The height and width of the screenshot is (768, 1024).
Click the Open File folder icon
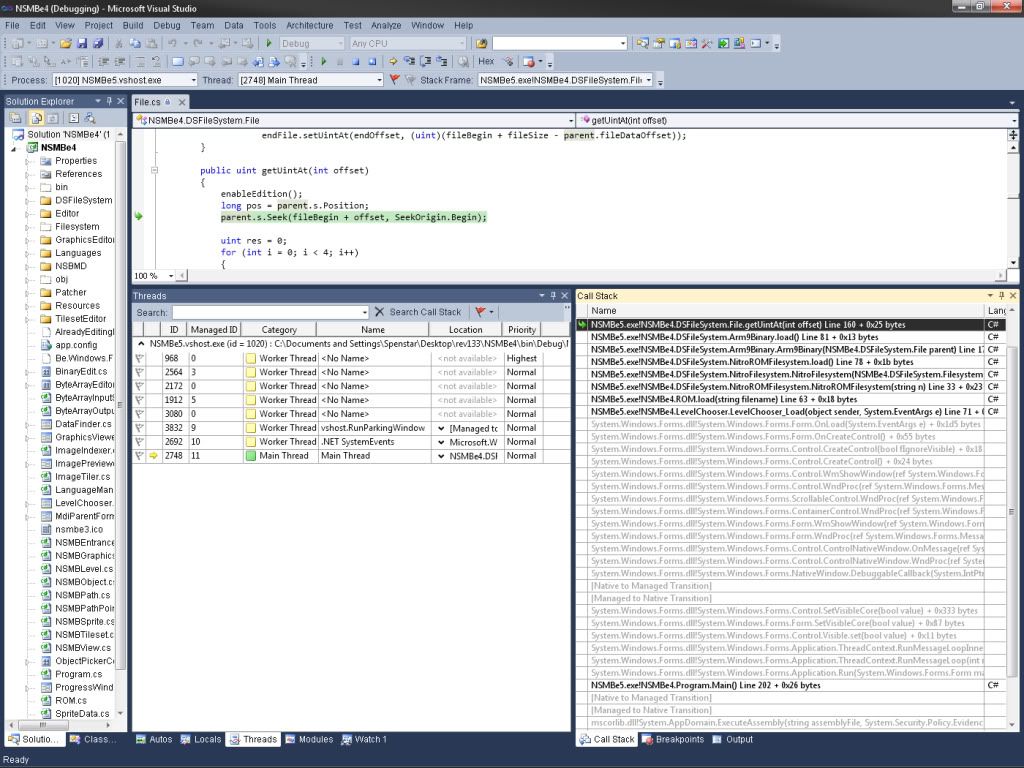click(66, 44)
